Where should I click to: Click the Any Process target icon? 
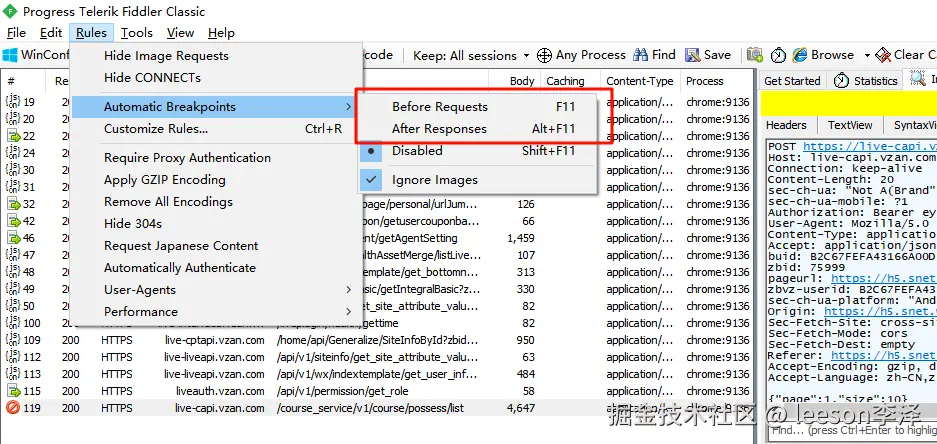click(544, 56)
